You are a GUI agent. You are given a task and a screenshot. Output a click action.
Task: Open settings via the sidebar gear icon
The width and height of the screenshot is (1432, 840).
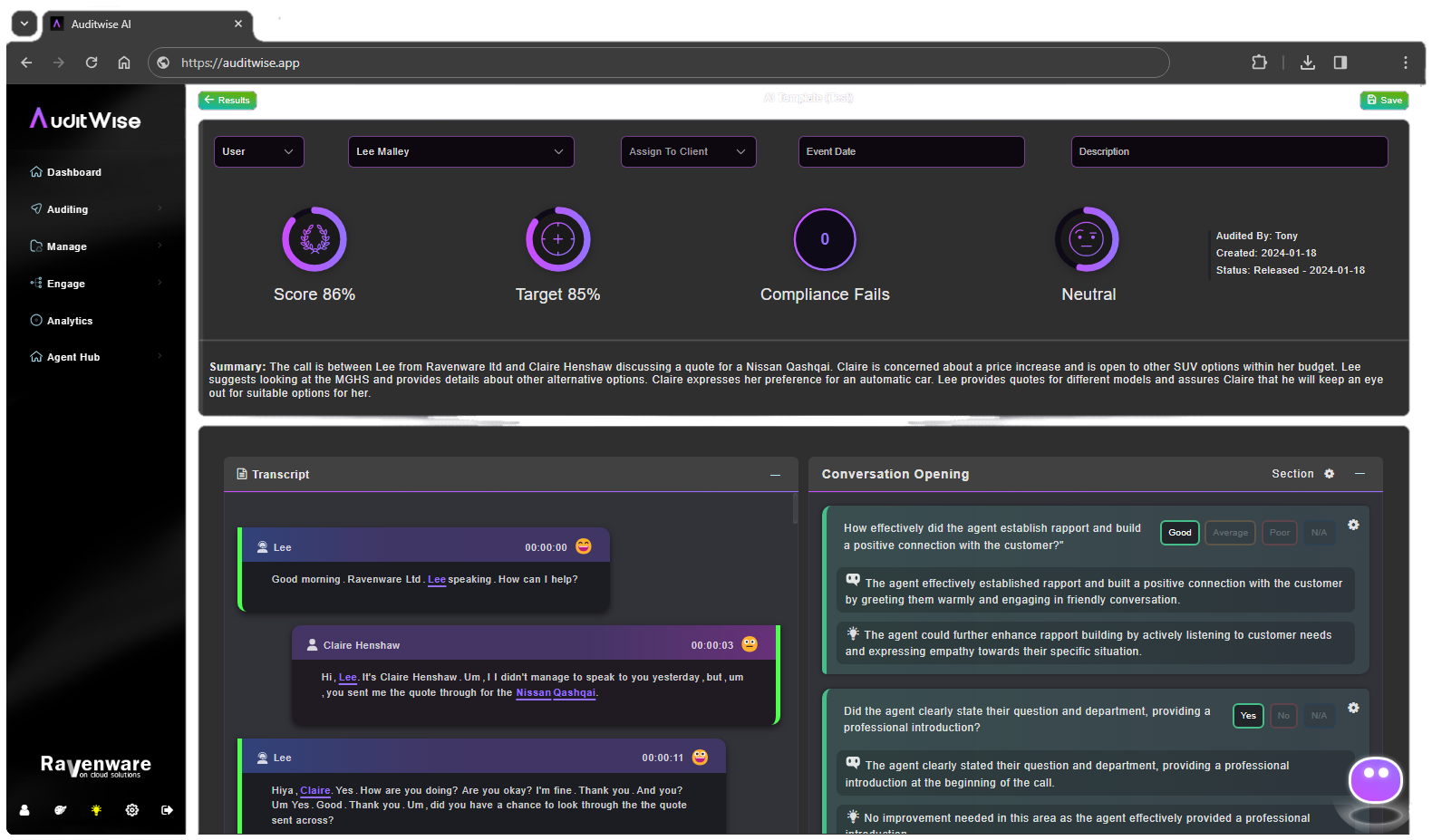tap(132, 810)
